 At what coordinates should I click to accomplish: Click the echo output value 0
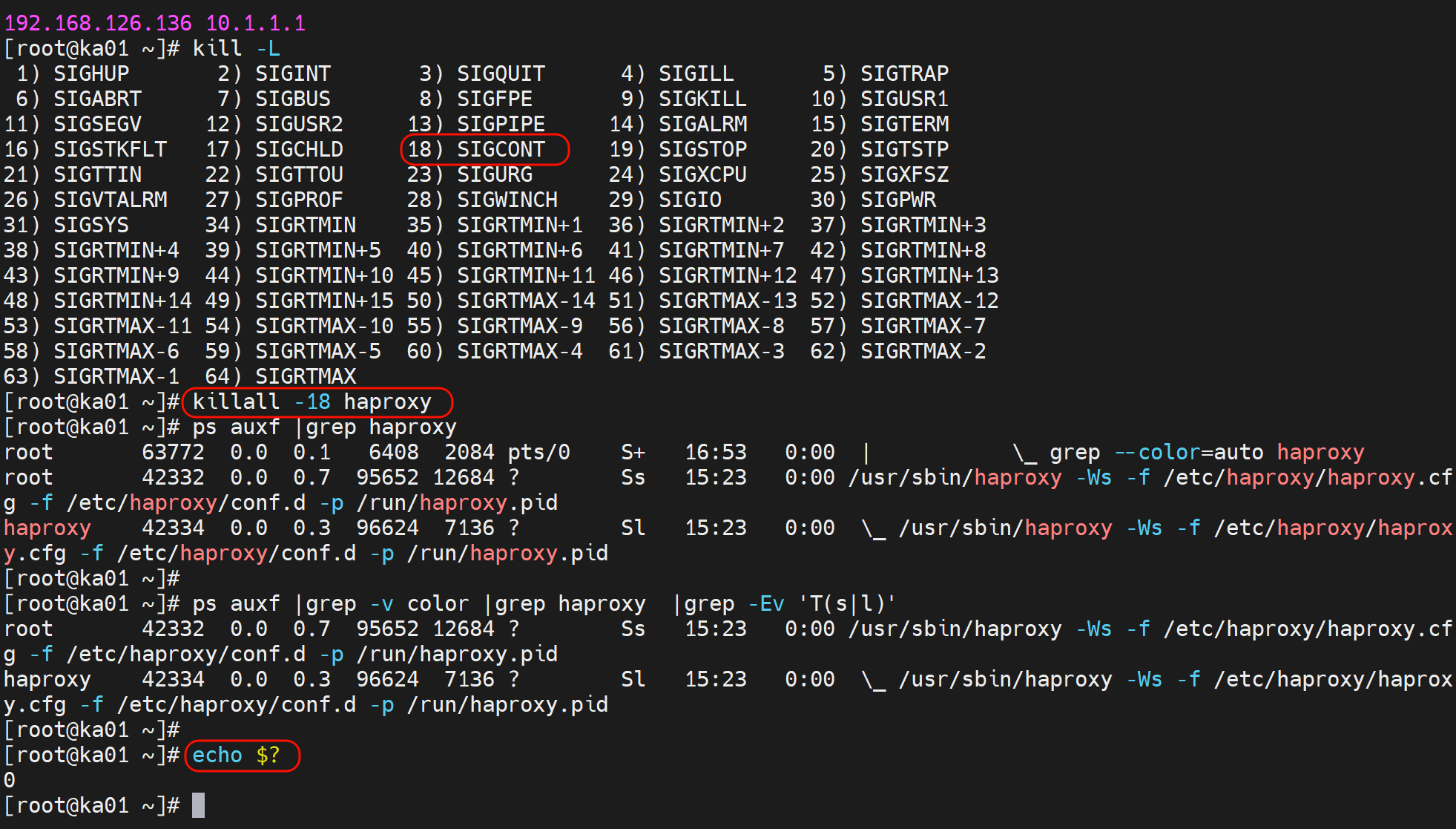[10, 780]
